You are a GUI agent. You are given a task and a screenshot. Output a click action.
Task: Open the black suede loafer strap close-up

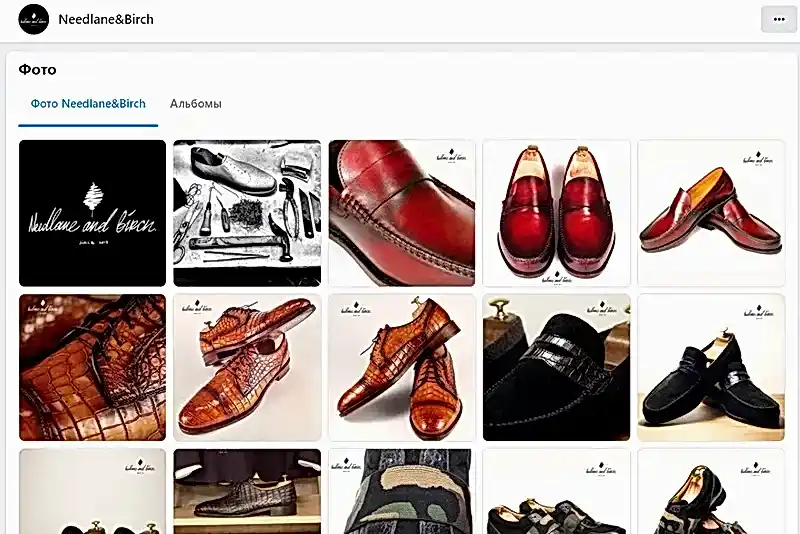point(556,367)
